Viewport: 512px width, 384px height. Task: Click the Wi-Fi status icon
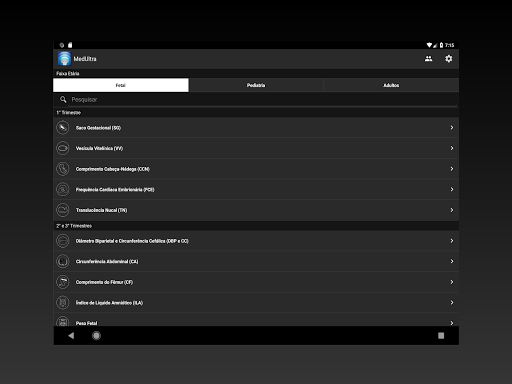tap(429, 45)
